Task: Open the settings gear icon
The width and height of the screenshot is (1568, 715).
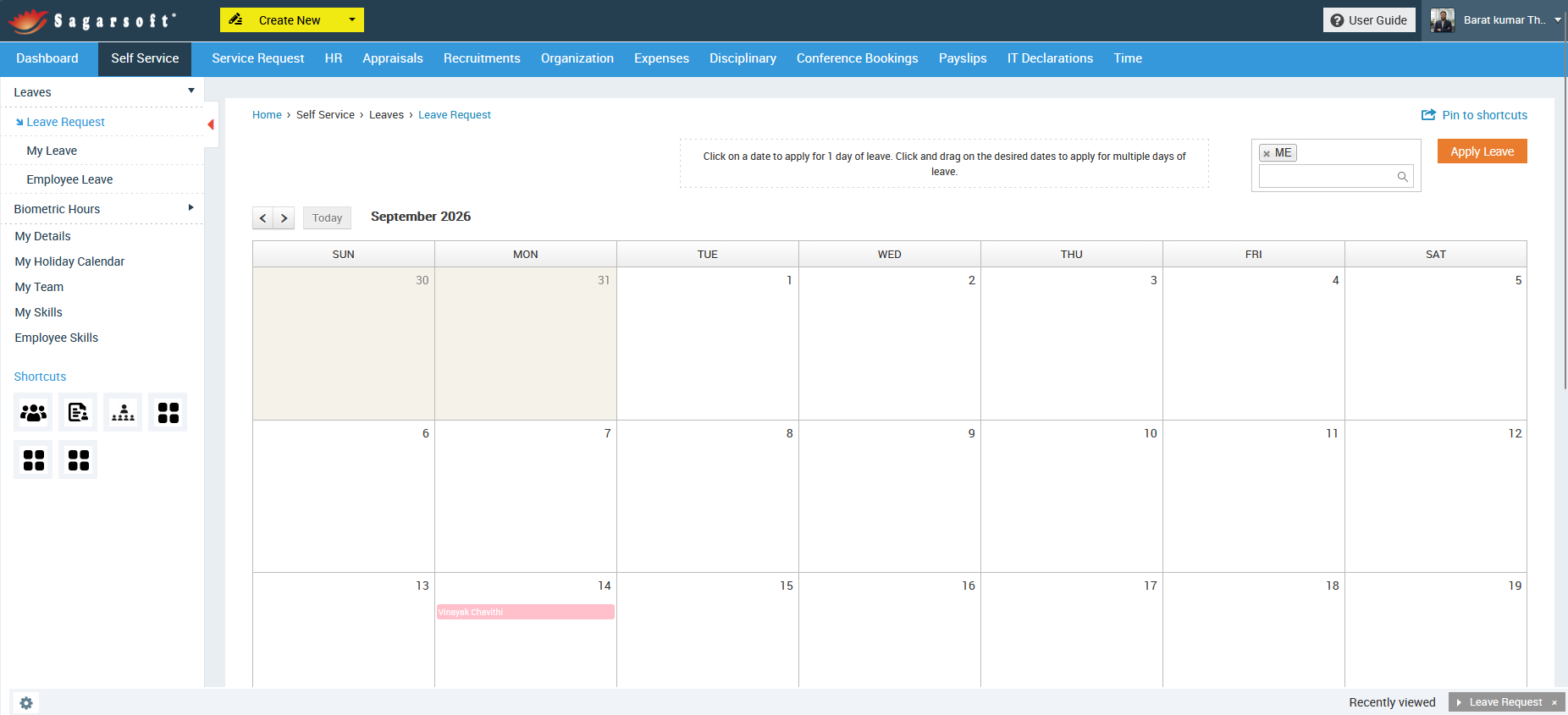Action: click(26, 703)
